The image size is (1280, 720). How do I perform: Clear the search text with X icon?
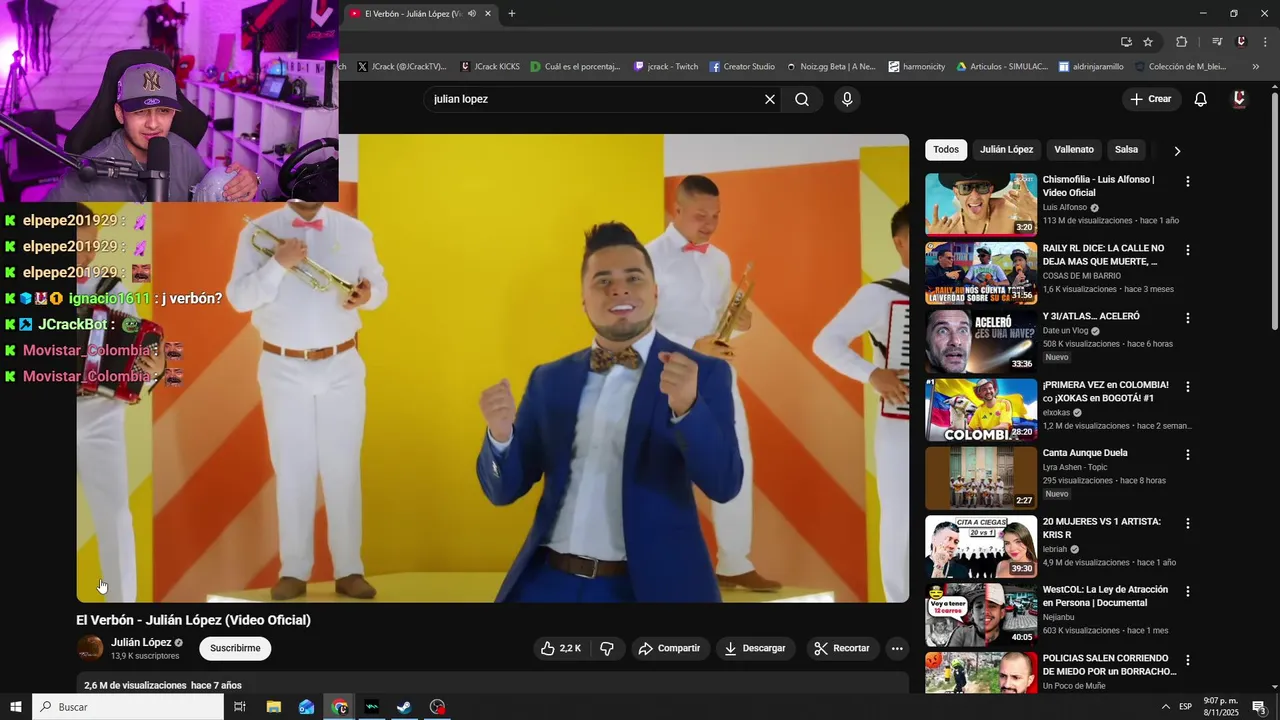click(770, 99)
